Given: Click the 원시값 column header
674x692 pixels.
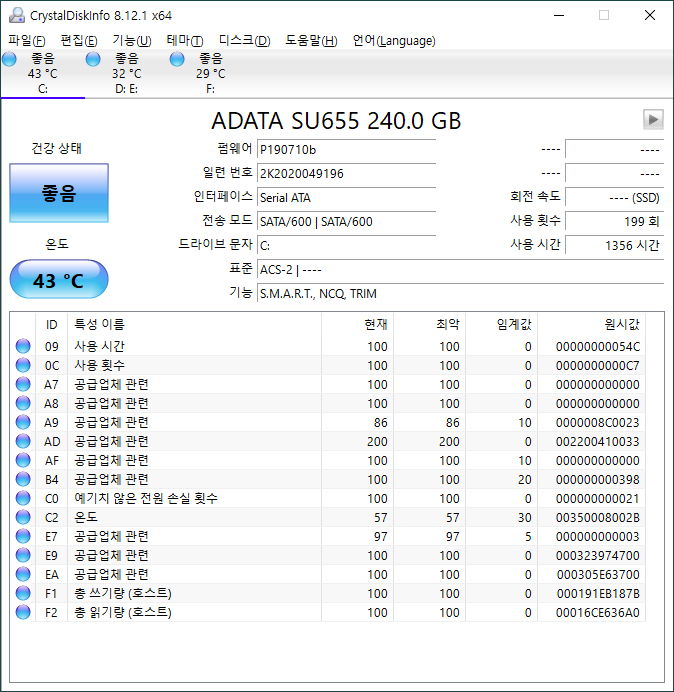Looking at the screenshot, I should tap(591, 324).
